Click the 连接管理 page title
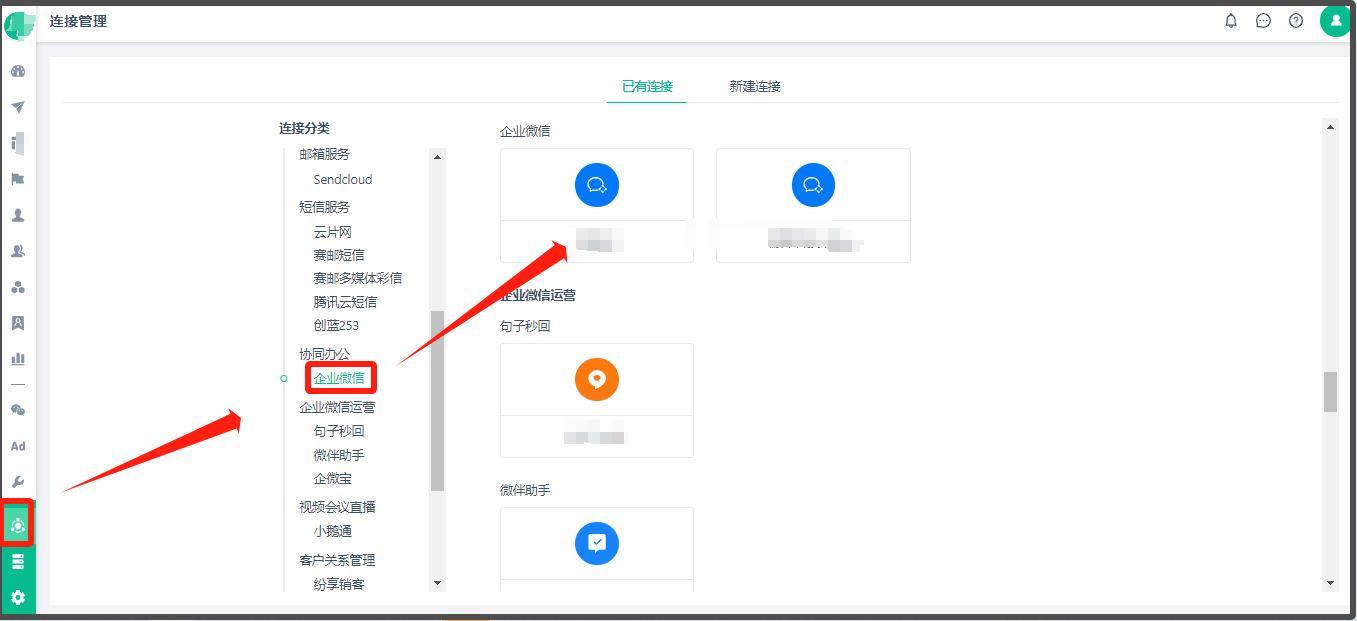 point(78,21)
